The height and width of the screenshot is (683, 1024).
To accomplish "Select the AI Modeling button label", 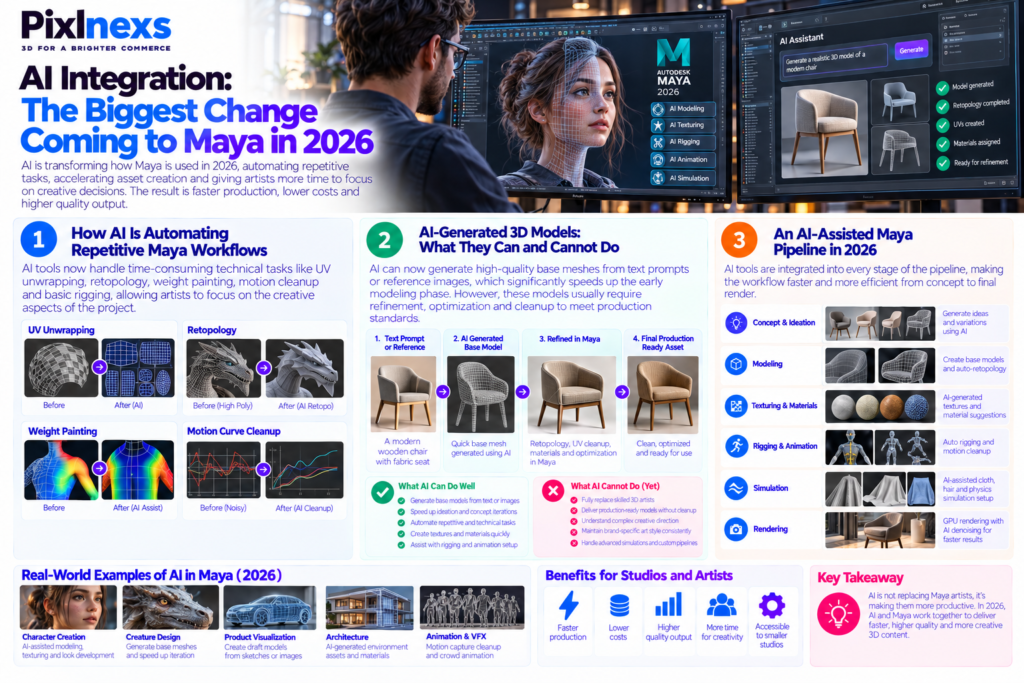I will [x=686, y=108].
